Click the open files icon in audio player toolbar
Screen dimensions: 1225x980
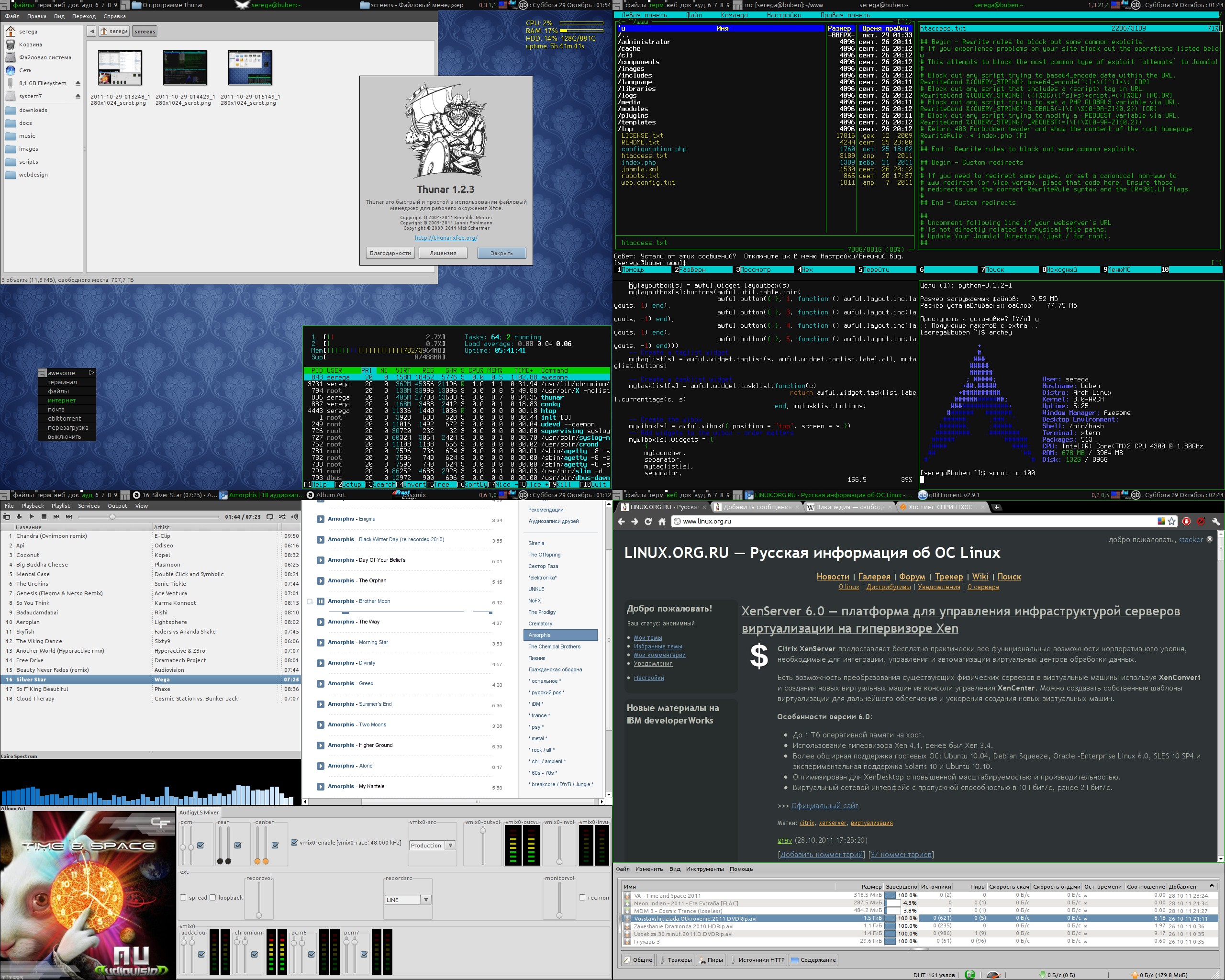coord(6,516)
